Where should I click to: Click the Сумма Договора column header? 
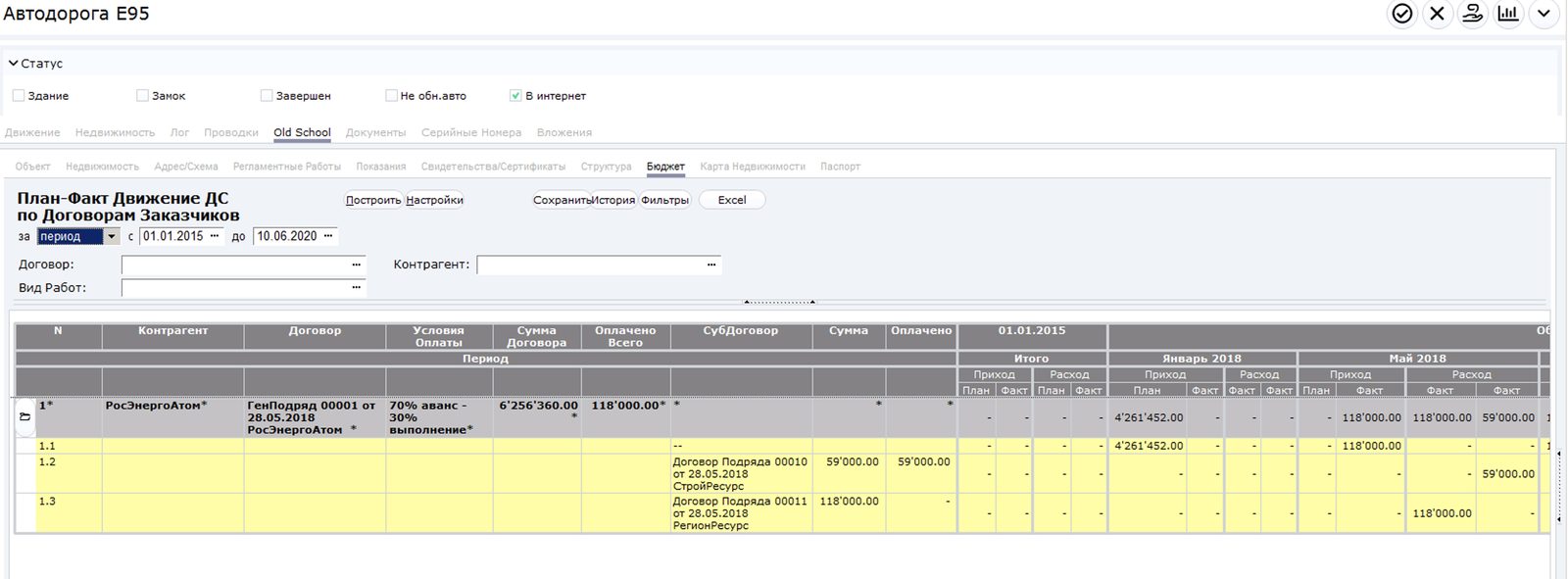pos(536,337)
